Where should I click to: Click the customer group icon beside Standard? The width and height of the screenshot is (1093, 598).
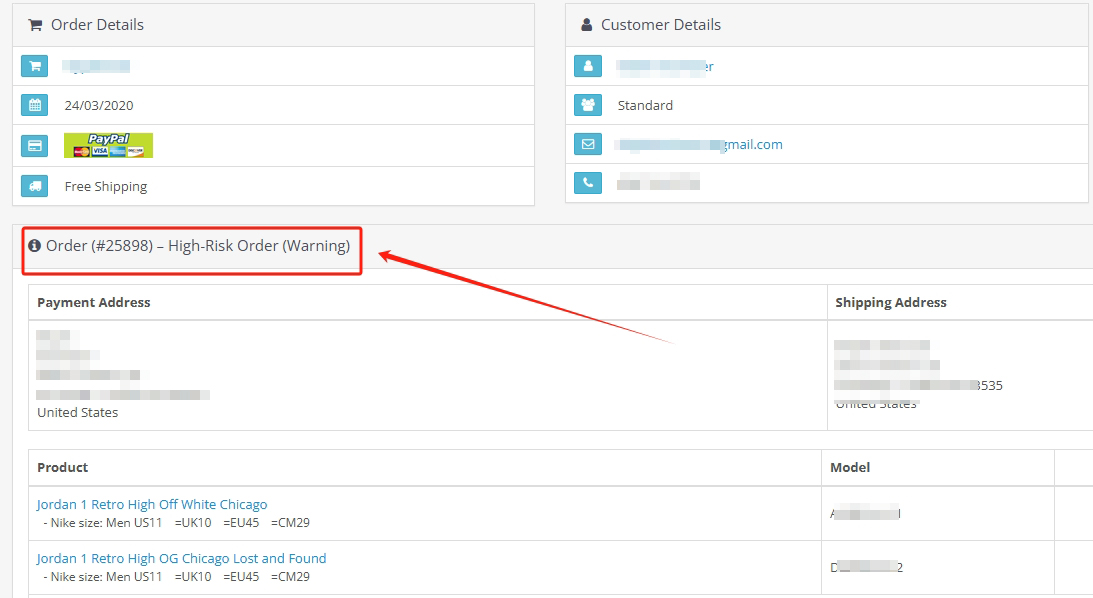pyautogui.click(x=588, y=105)
